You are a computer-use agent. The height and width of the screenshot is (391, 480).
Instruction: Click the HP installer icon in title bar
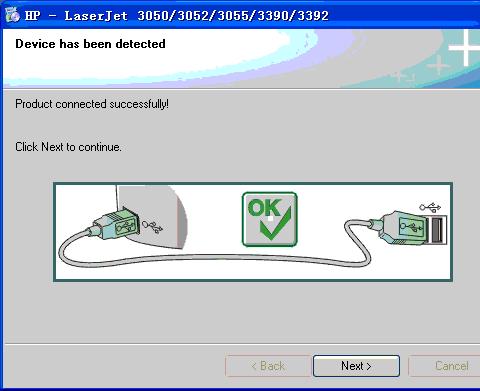click(x=12, y=15)
